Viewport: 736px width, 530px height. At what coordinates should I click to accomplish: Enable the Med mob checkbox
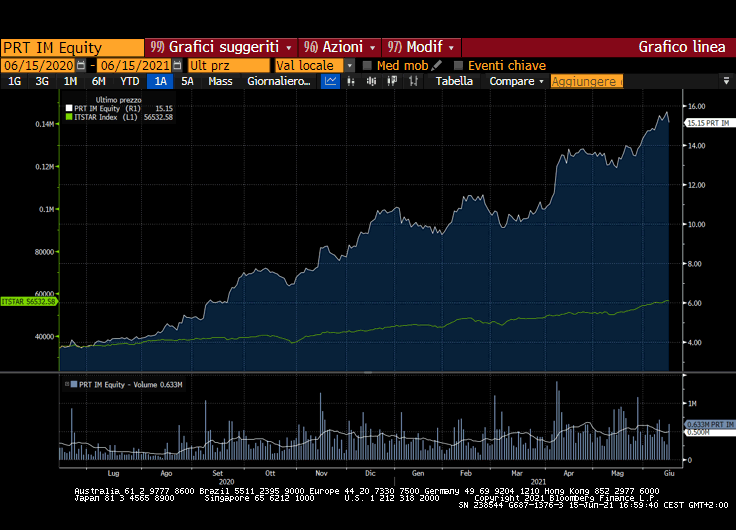pos(367,65)
